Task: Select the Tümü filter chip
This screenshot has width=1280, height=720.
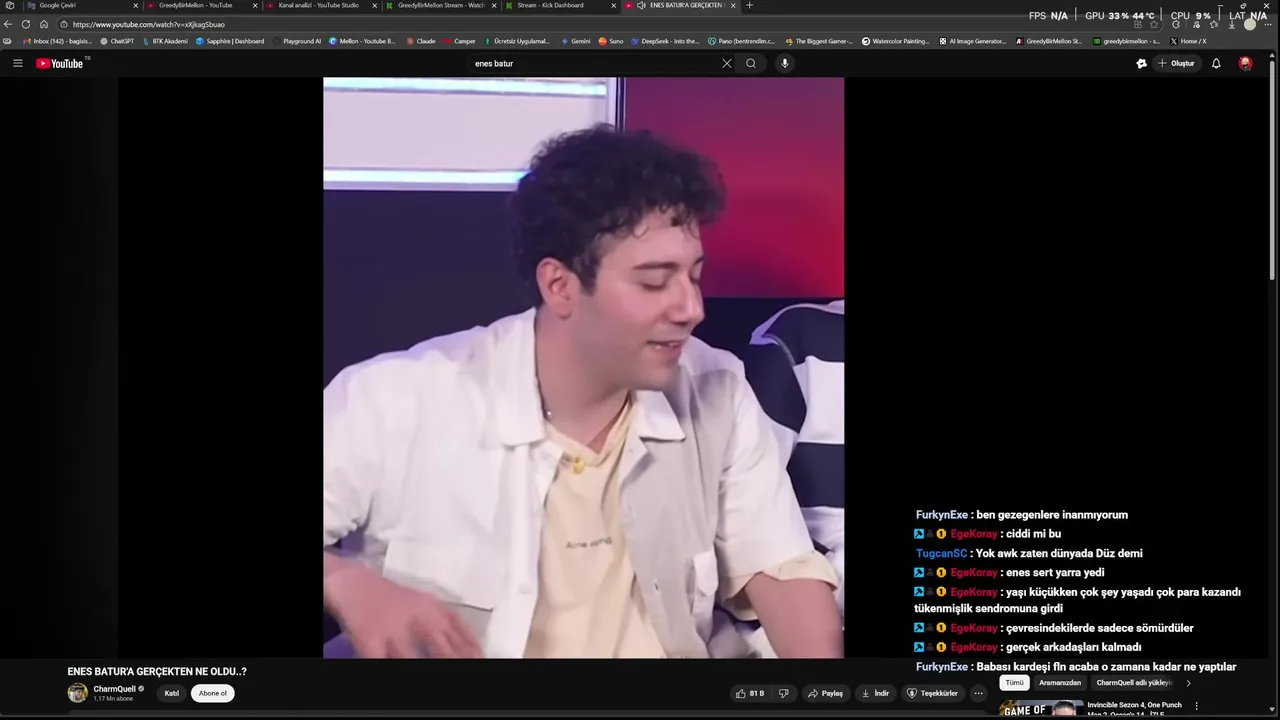Action: click(x=1014, y=683)
